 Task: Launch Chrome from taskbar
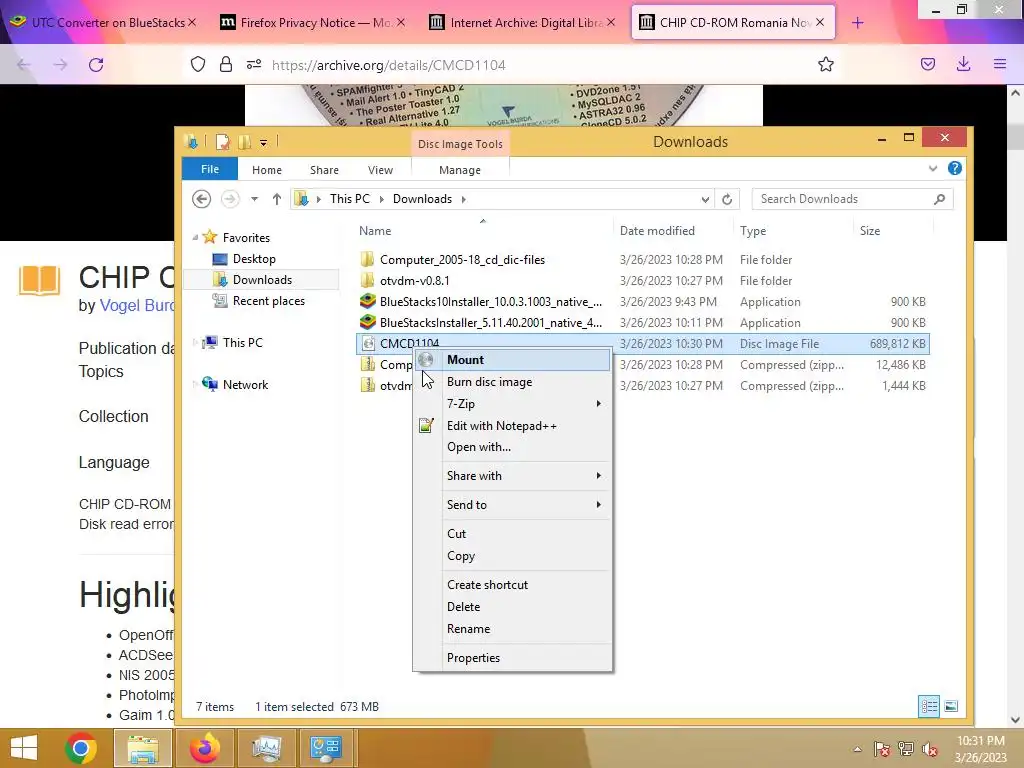click(x=81, y=748)
